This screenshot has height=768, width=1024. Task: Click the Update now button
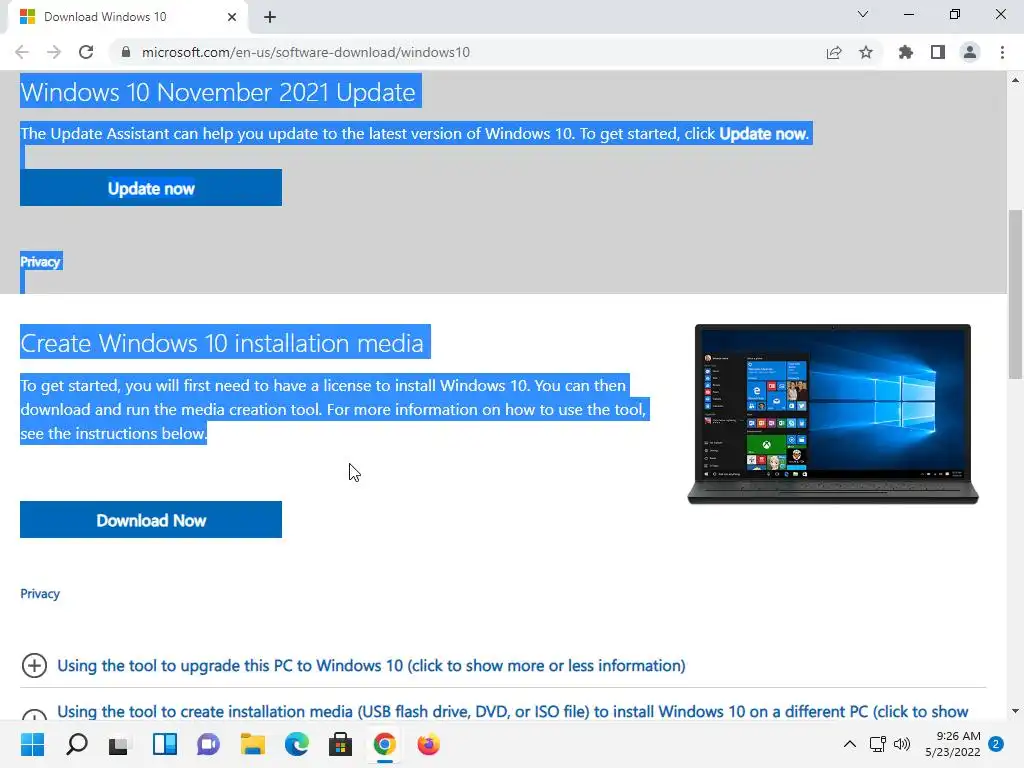click(x=151, y=188)
